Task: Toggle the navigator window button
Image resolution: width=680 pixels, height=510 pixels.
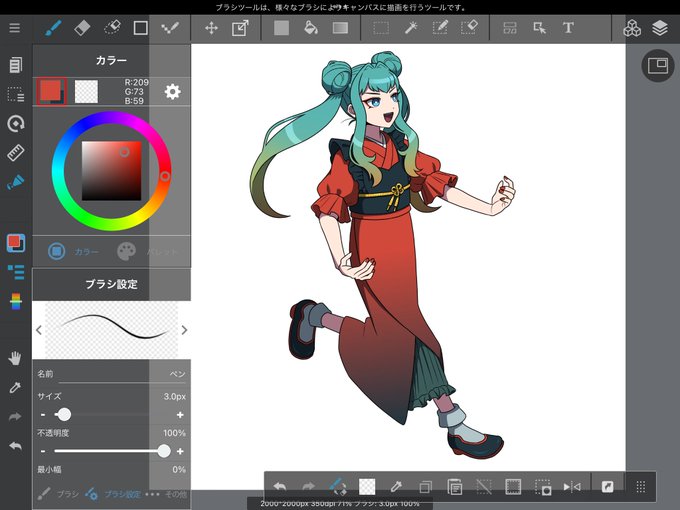Action: (x=657, y=65)
